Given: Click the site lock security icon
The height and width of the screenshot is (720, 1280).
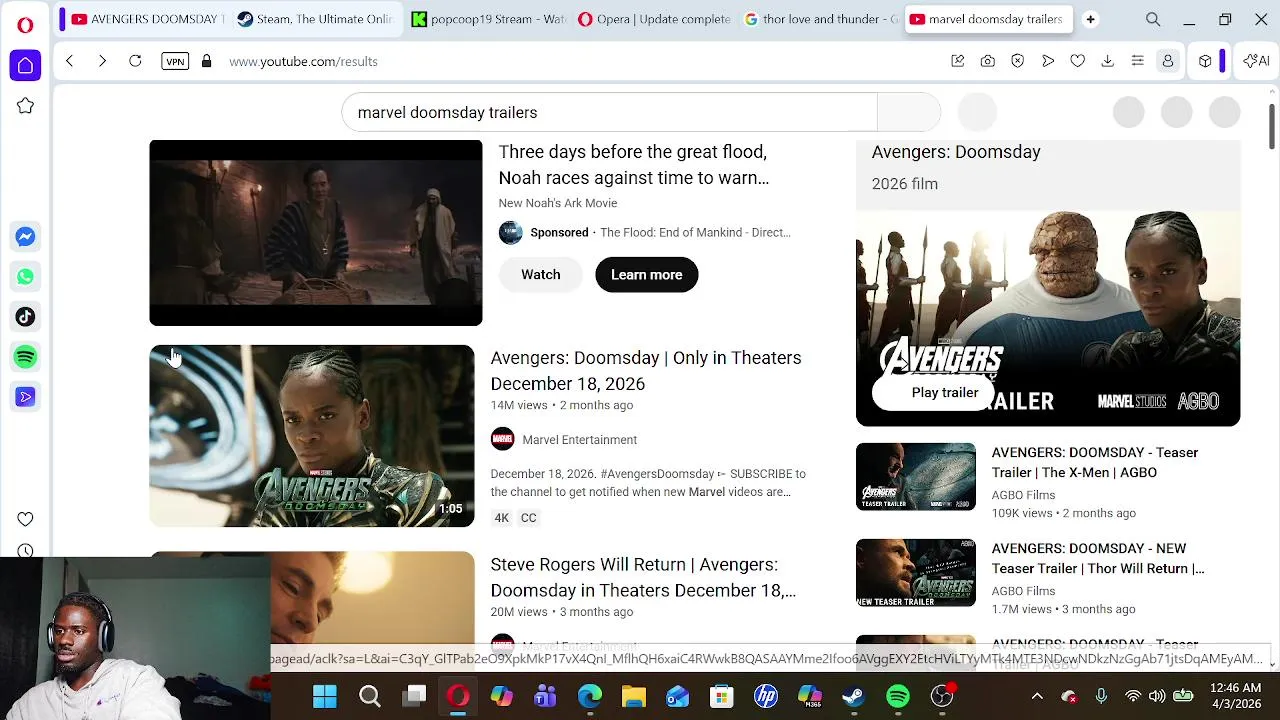Looking at the screenshot, I should coord(207,61).
